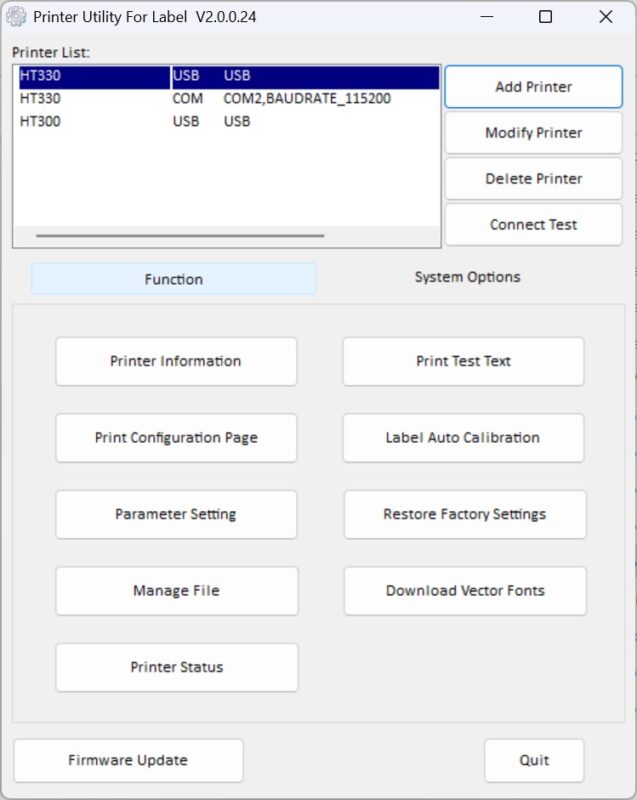Open Printer Information
Screen dimensions: 637x800
[176, 361]
